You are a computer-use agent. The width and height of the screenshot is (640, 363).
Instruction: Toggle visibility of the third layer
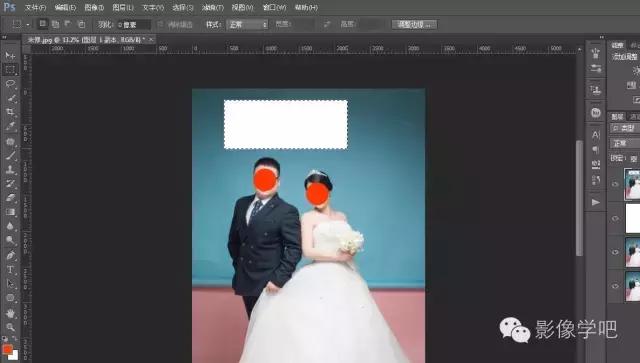tap(615, 252)
